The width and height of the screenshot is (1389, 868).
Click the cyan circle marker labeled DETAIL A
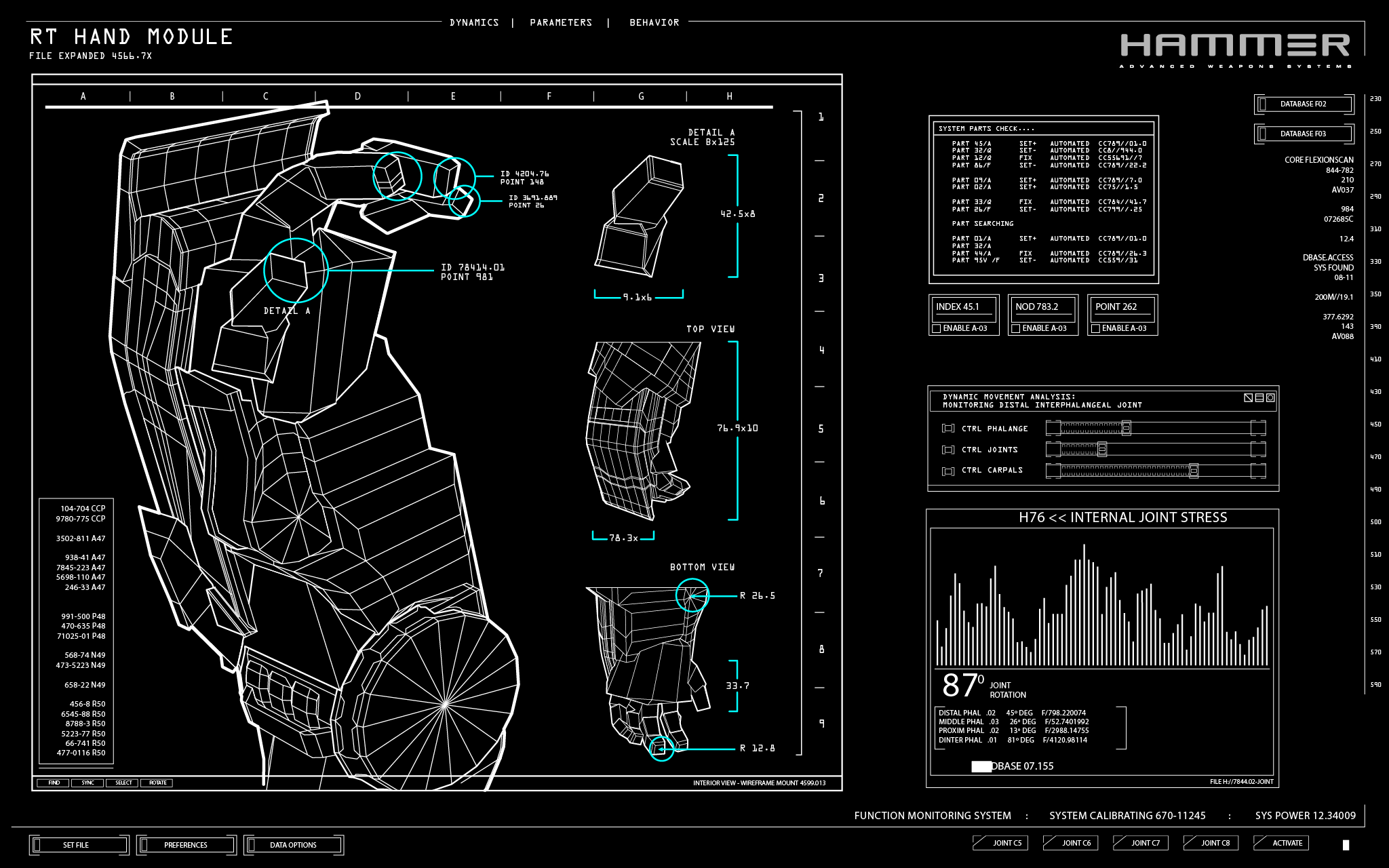point(296,271)
